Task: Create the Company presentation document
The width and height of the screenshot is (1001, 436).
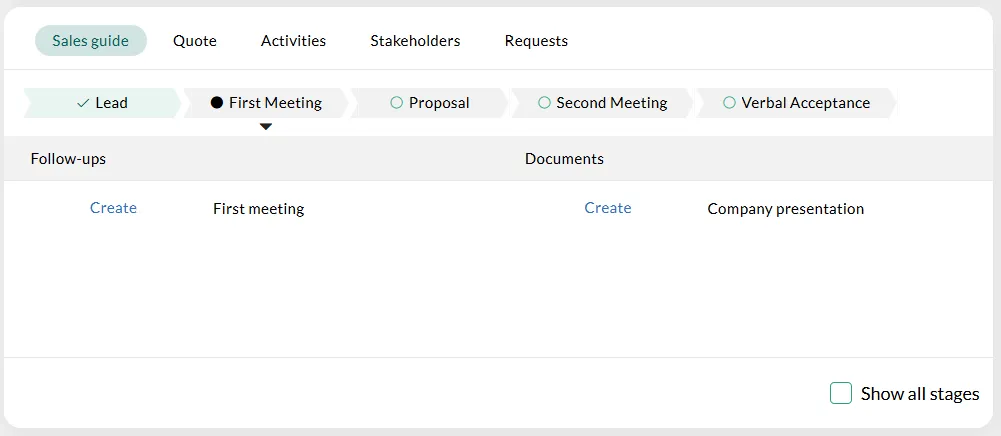Action: [608, 208]
